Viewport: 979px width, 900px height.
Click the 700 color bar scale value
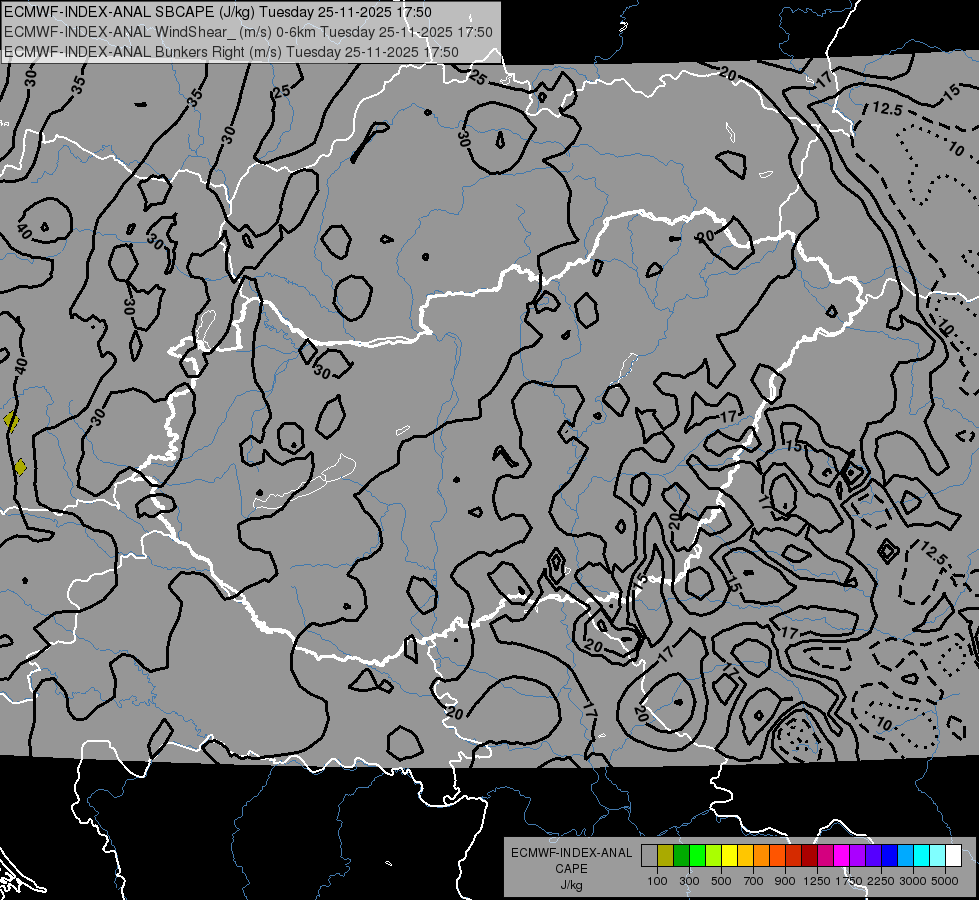754,881
